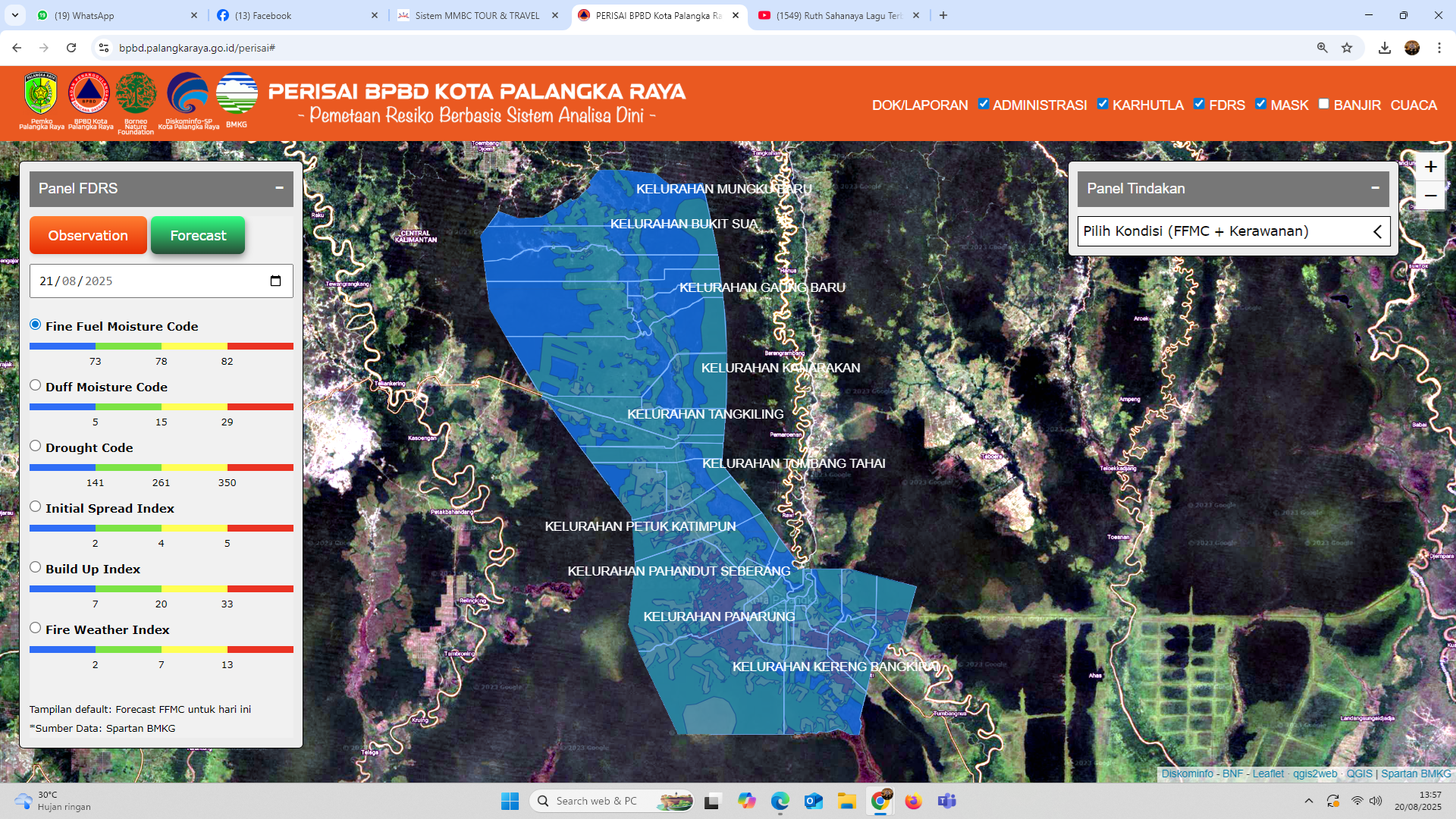Switch to the Facebook tab
Screen dimensions: 1456x819
(x=297, y=15)
